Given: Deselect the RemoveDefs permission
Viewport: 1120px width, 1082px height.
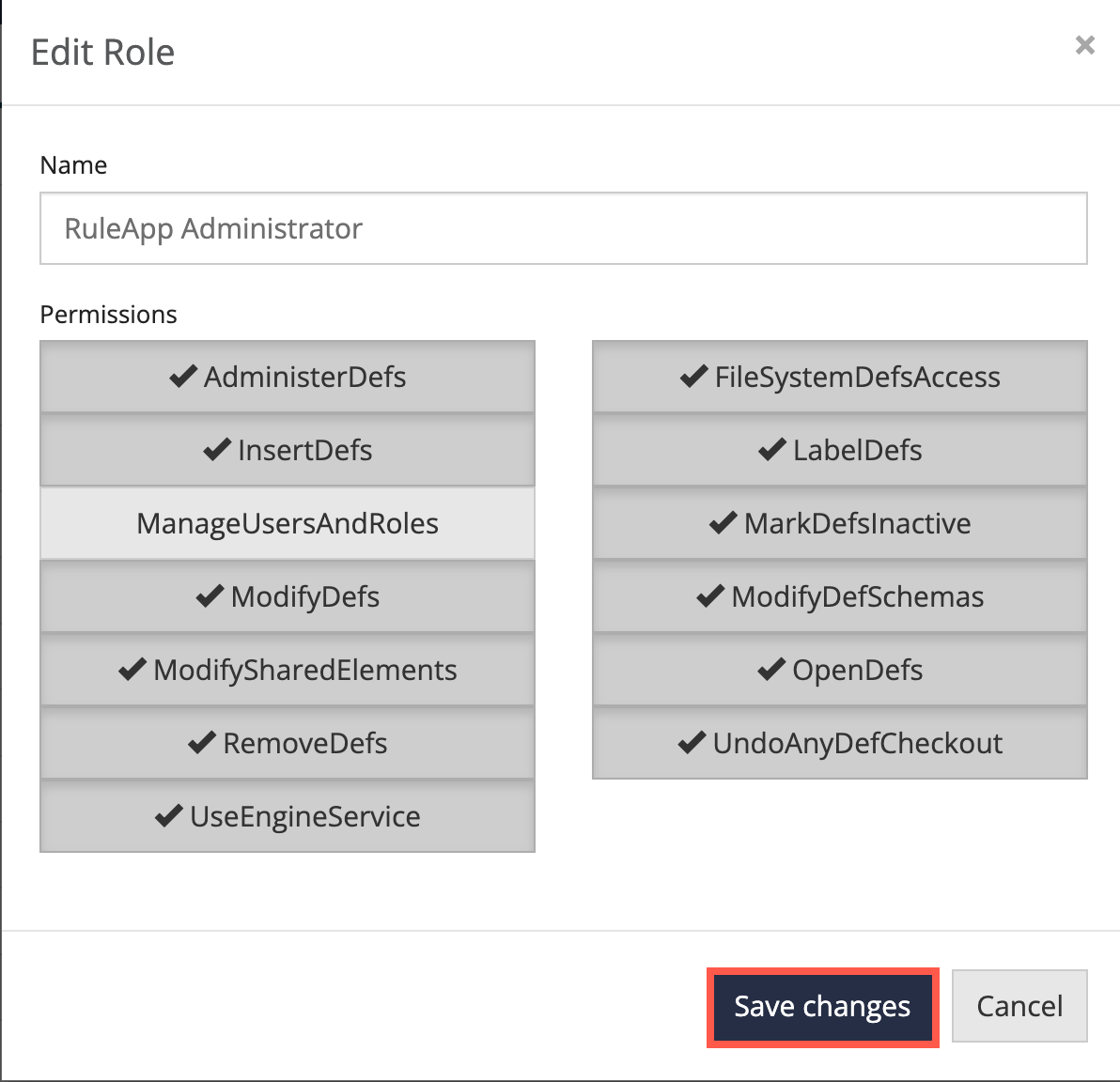Looking at the screenshot, I should pos(288,743).
